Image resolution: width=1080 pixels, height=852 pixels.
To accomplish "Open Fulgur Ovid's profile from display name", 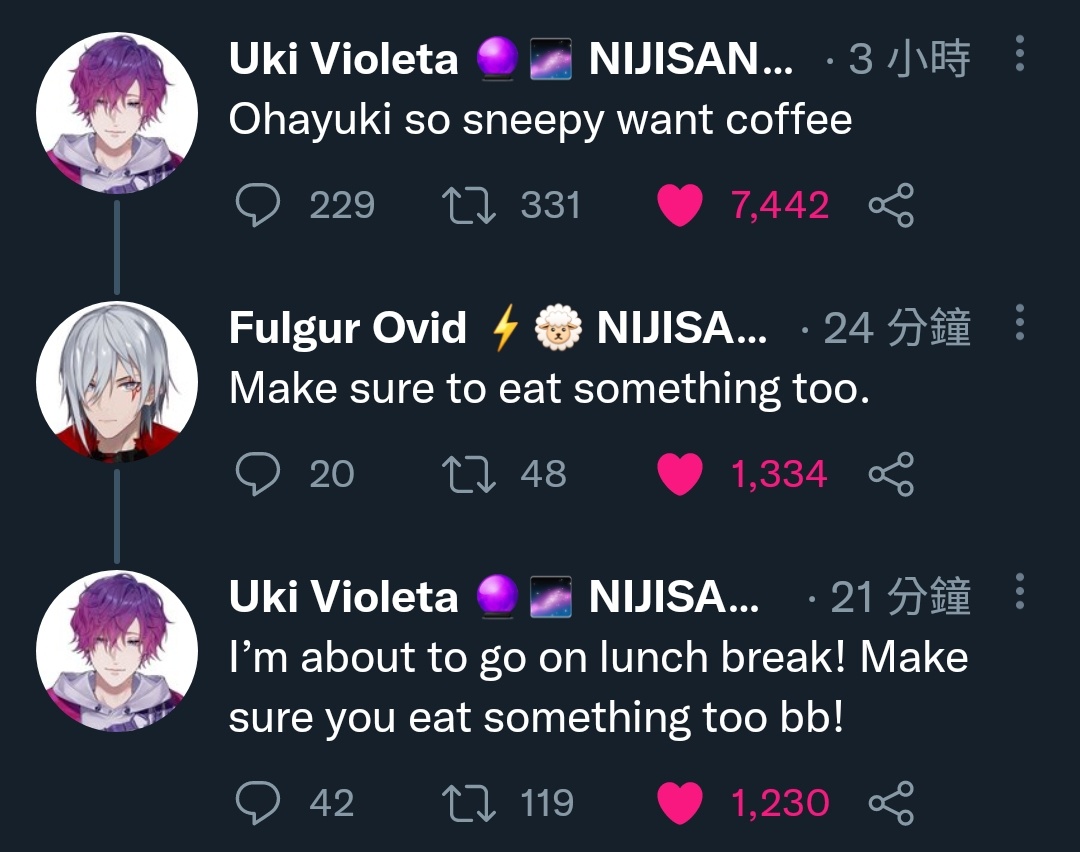I will (348, 328).
